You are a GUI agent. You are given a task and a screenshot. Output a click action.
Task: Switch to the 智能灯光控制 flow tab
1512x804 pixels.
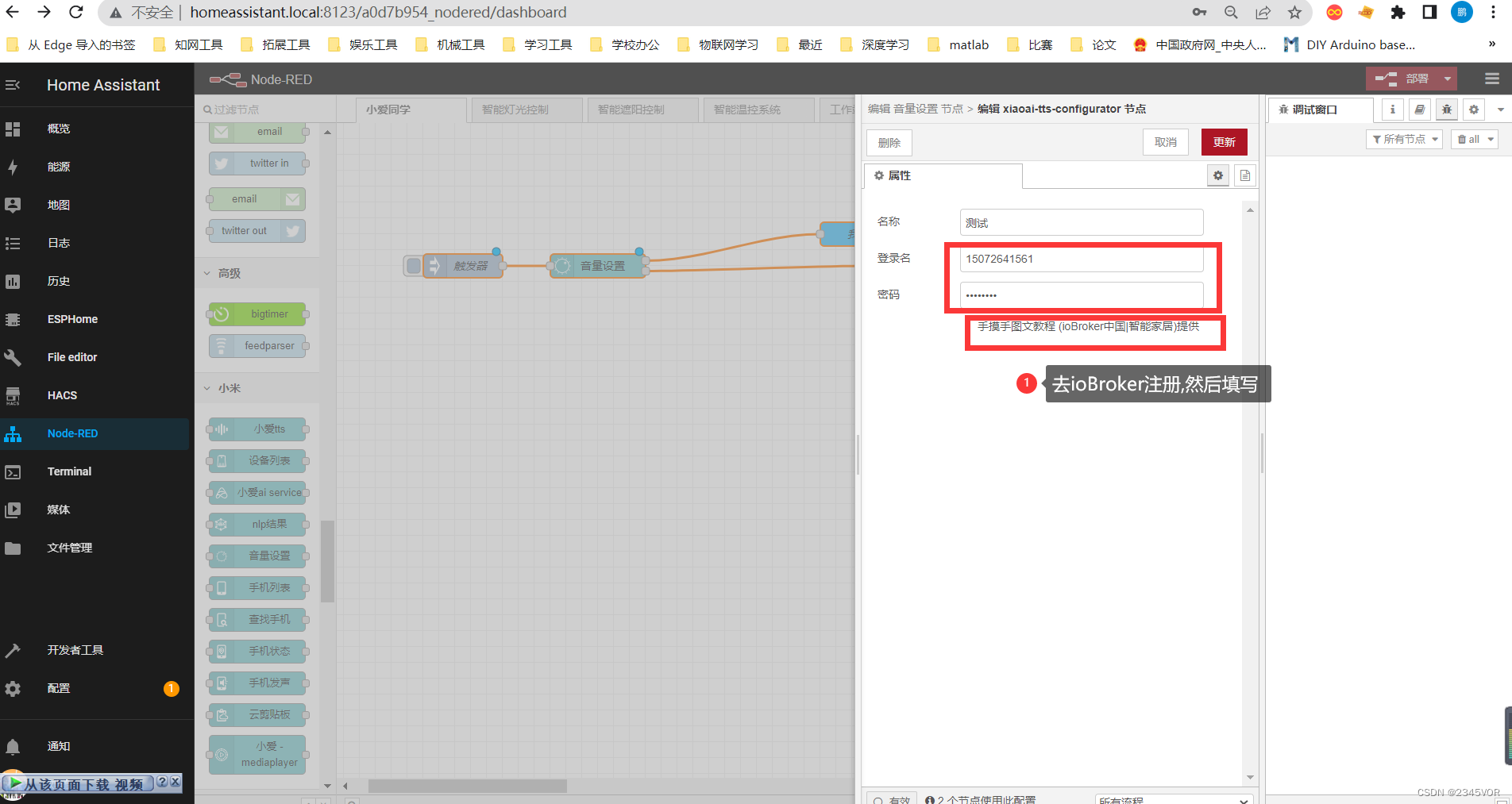click(x=527, y=110)
